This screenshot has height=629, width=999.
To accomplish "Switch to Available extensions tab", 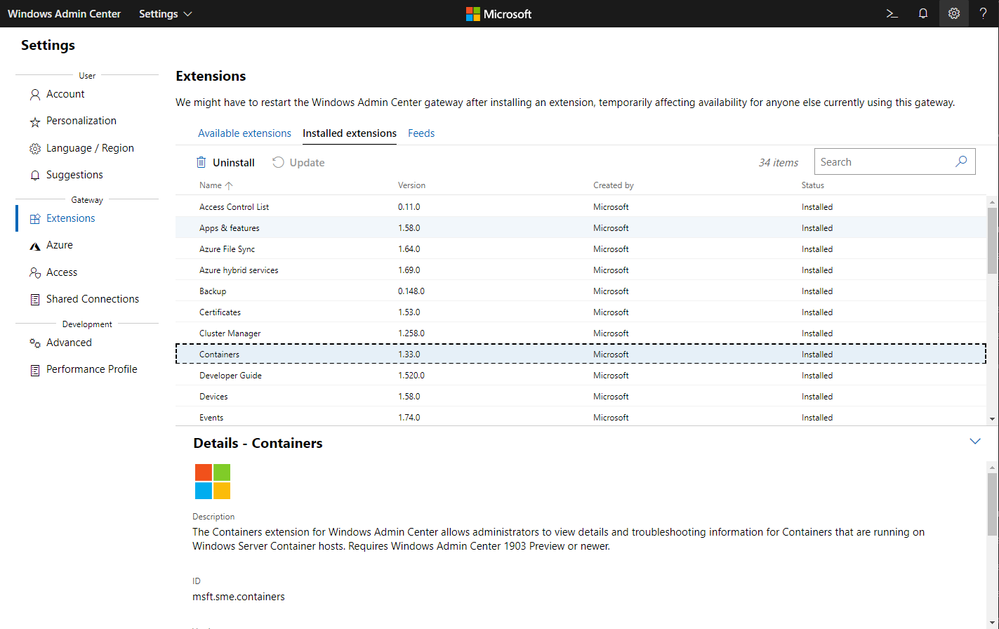I will pyautogui.click(x=244, y=133).
